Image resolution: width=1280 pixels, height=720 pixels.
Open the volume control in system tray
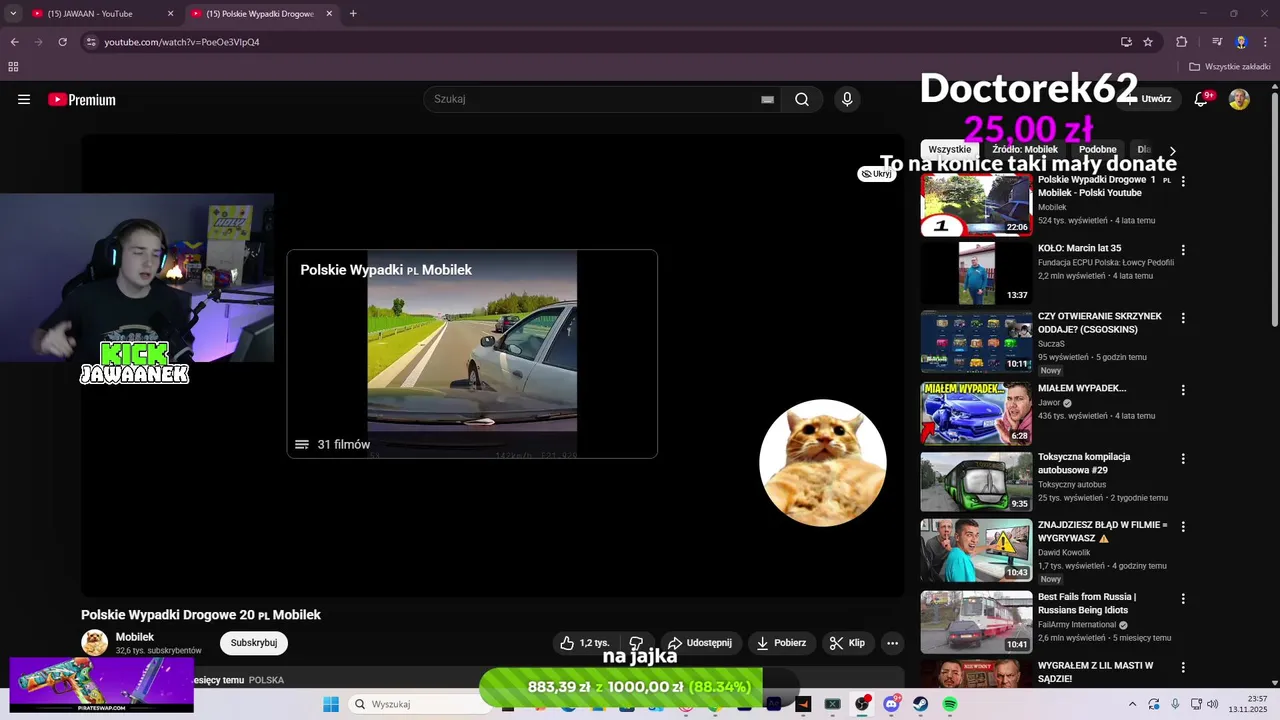(x=1212, y=704)
